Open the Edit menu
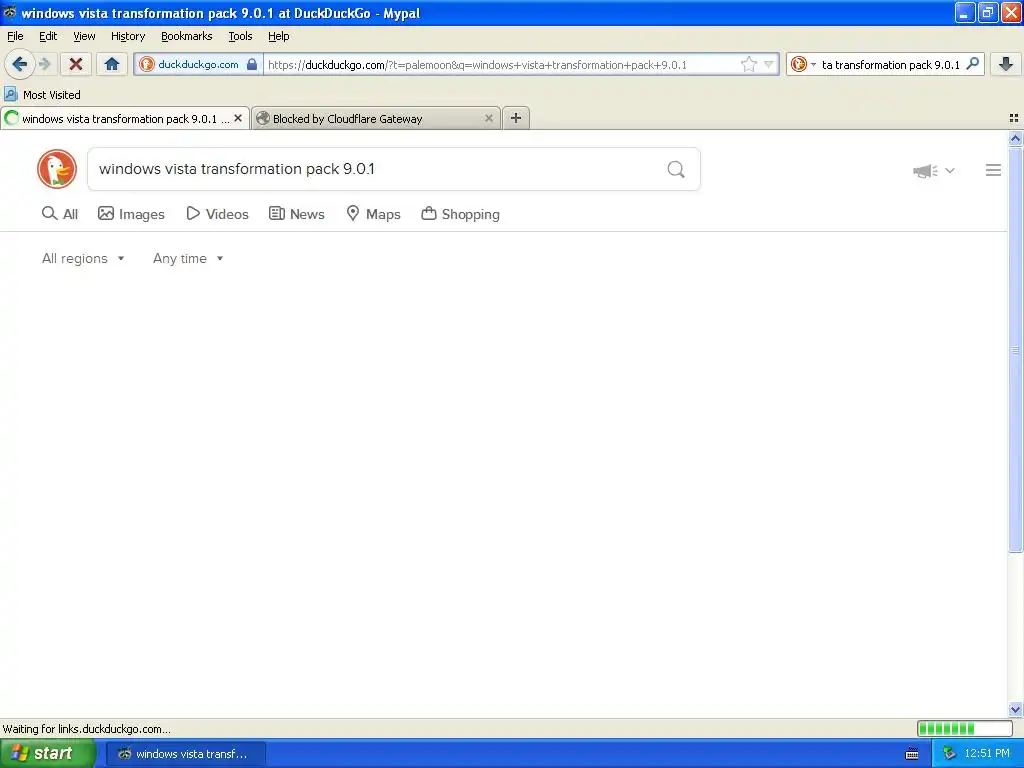Screen dimensions: 1024x768 [48, 36]
